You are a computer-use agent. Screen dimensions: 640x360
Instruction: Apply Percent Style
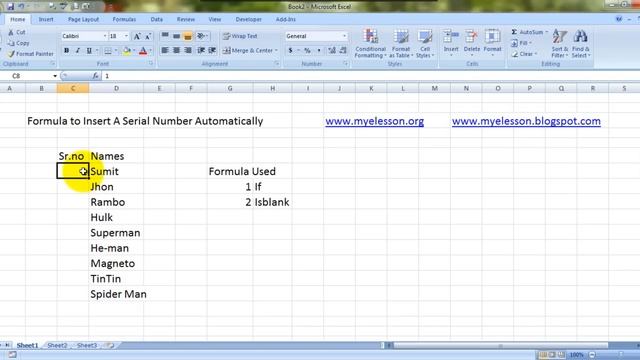307,51
